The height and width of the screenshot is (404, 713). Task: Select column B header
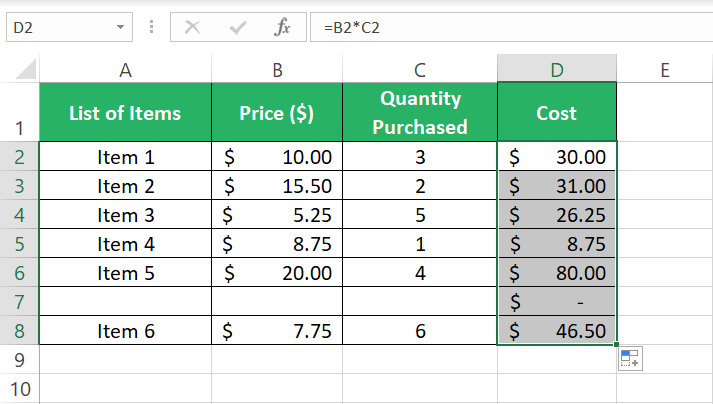coord(277,70)
